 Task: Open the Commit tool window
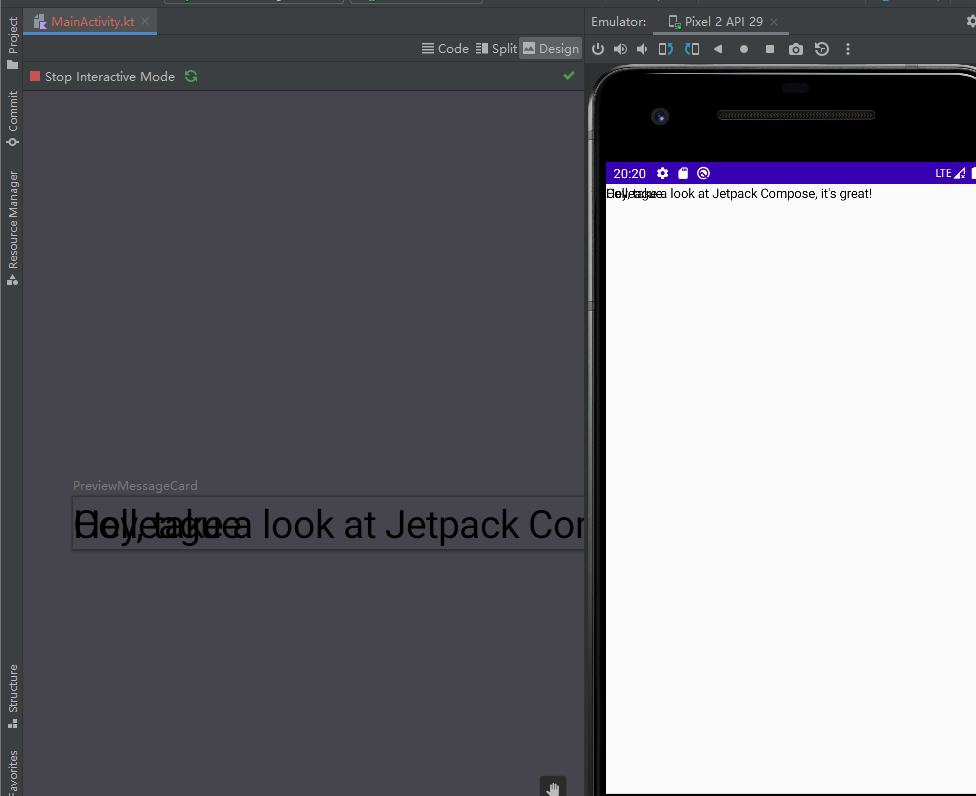(x=11, y=113)
